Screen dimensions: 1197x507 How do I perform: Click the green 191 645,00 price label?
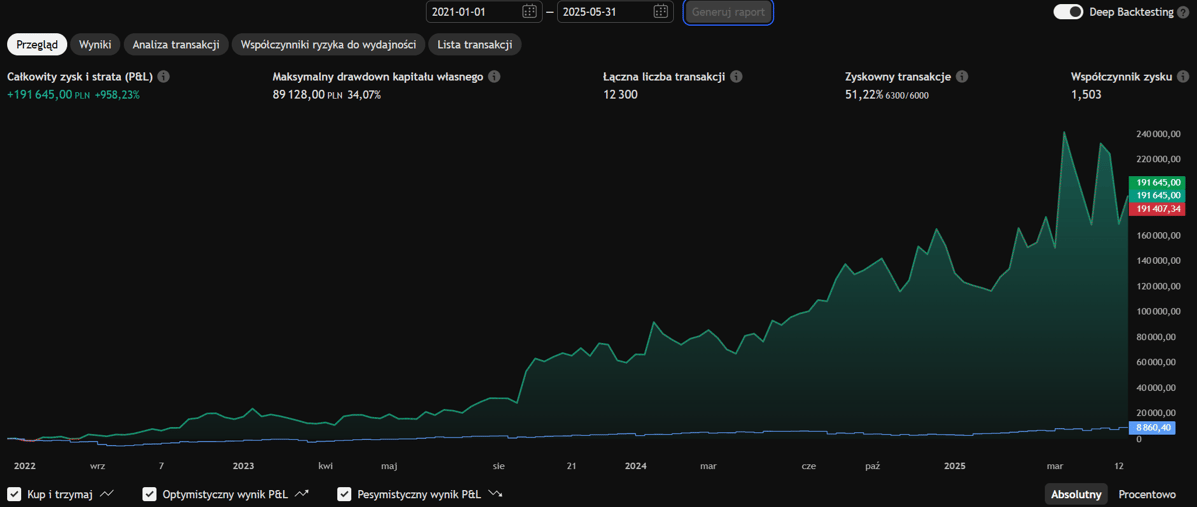click(1157, 182)
